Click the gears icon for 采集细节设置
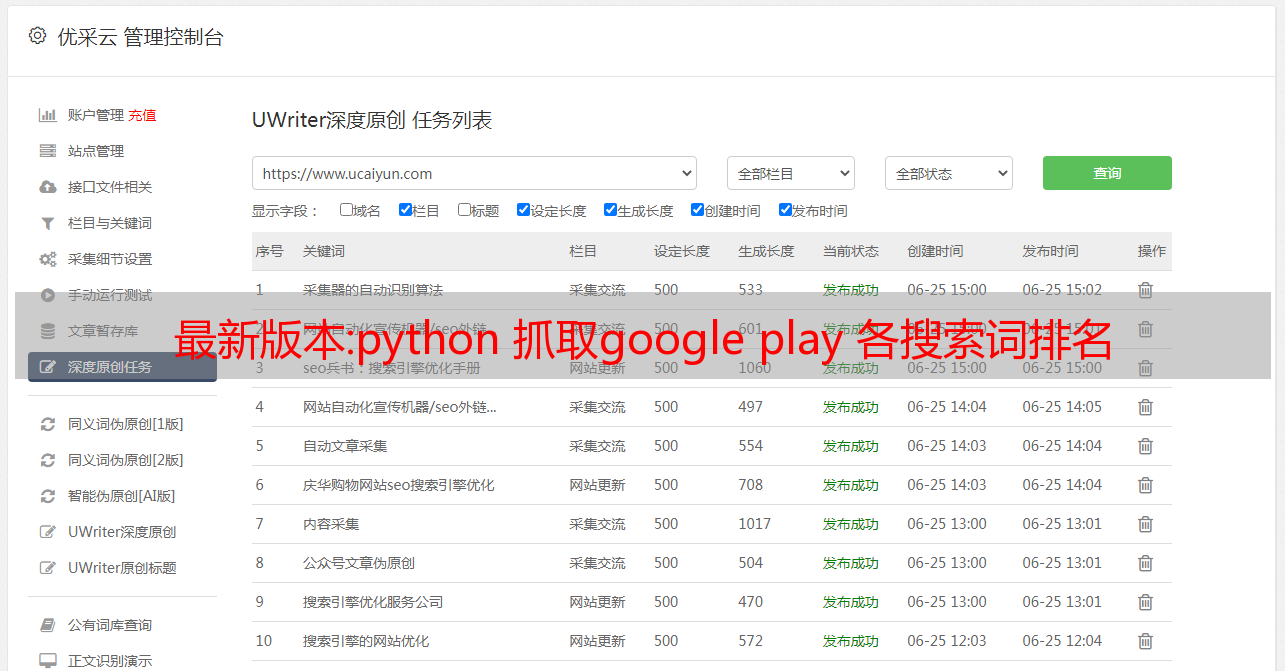Image resolution: width=1285 pixels, height=671 pixels. pyautogui.click(x=47, y=259)
